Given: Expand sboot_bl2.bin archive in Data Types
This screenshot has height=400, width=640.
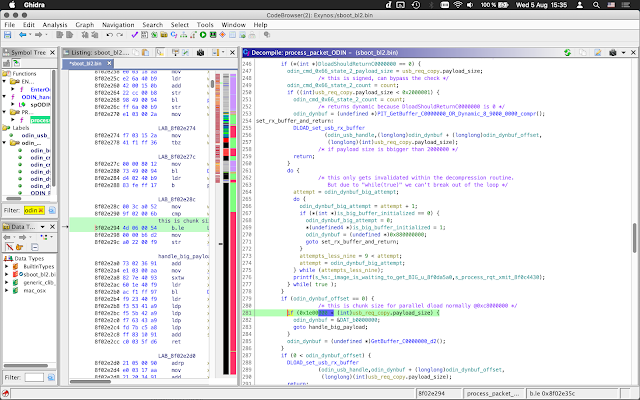Looking at the screenshot, I should point(6,274).
